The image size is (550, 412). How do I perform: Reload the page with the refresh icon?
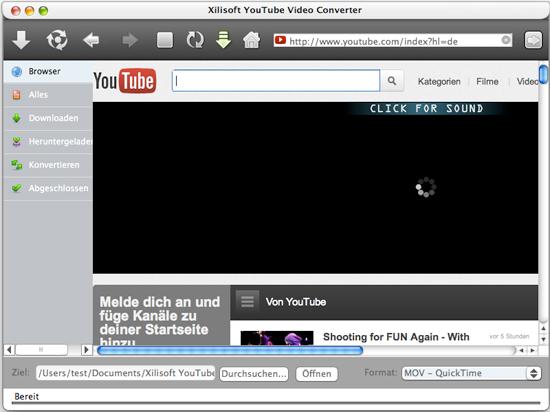[195, 40]
